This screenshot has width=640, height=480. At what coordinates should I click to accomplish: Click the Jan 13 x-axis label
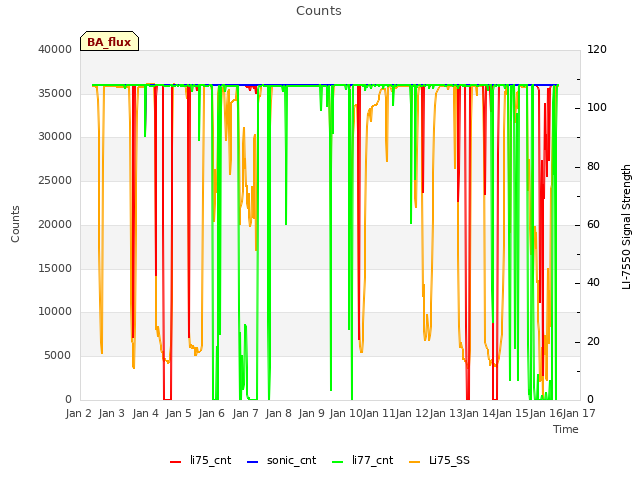[x=446, y=413]
